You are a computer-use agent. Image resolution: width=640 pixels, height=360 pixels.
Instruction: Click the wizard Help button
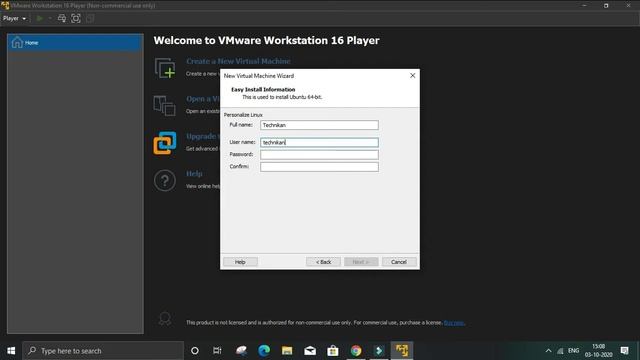(x=240, y=262)
